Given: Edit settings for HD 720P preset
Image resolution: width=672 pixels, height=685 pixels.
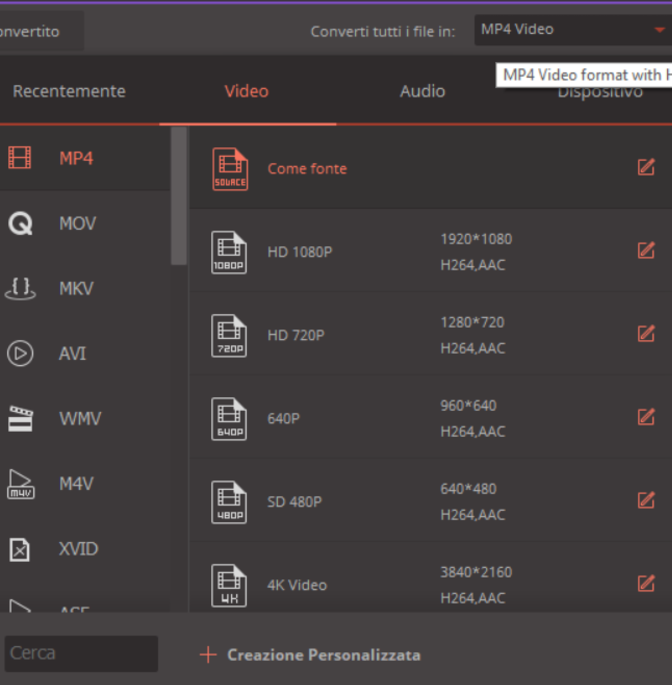Looking at the screenshot, I should [646, 334].
